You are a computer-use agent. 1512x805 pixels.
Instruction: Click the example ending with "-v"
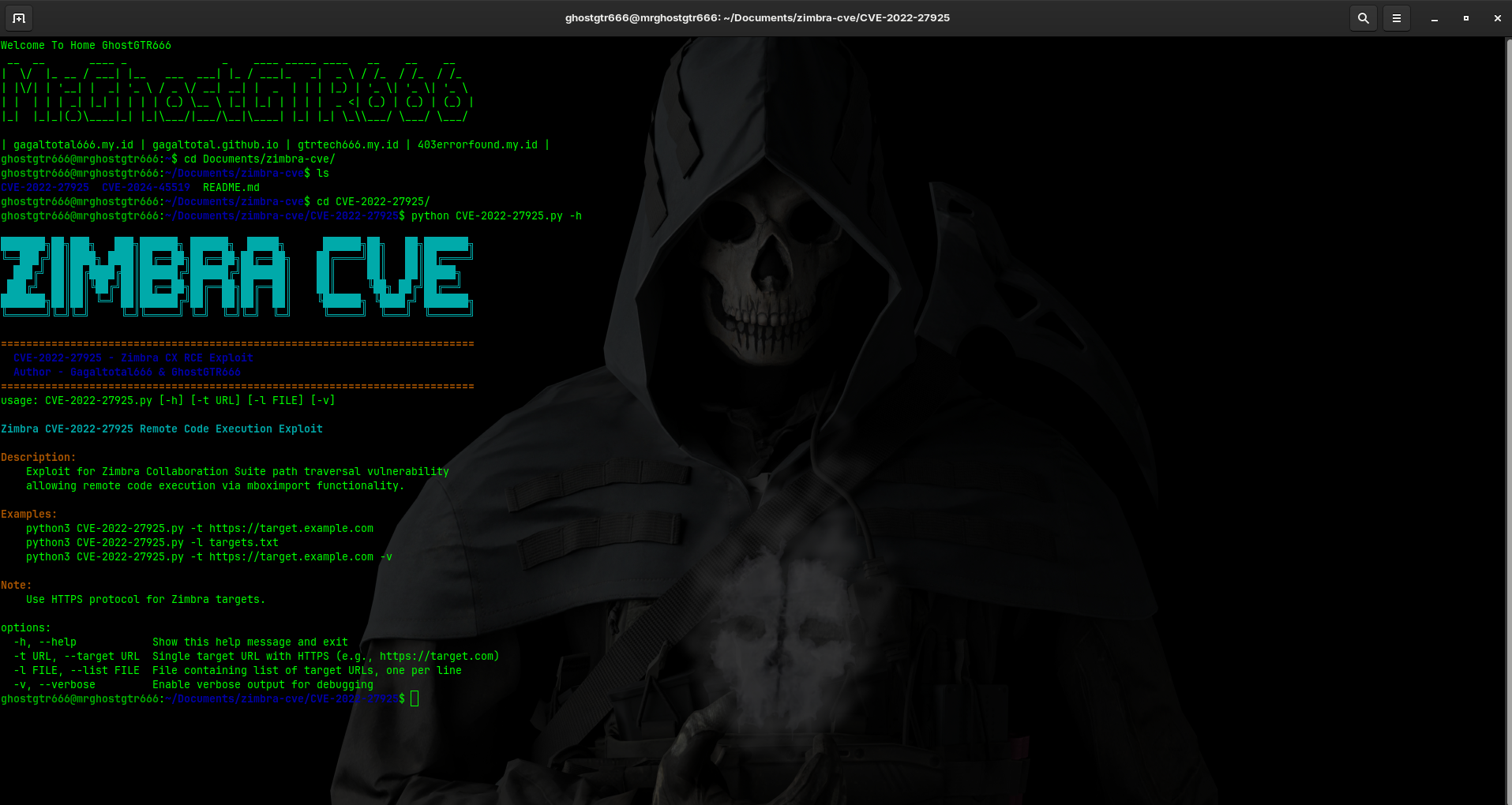[209, 556]
